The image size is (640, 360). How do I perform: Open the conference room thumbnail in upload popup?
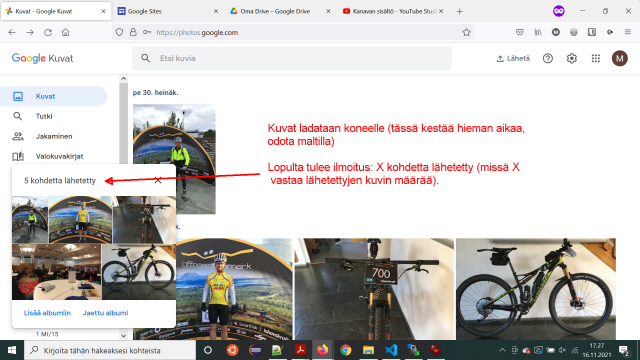click(x=56, y=272)
